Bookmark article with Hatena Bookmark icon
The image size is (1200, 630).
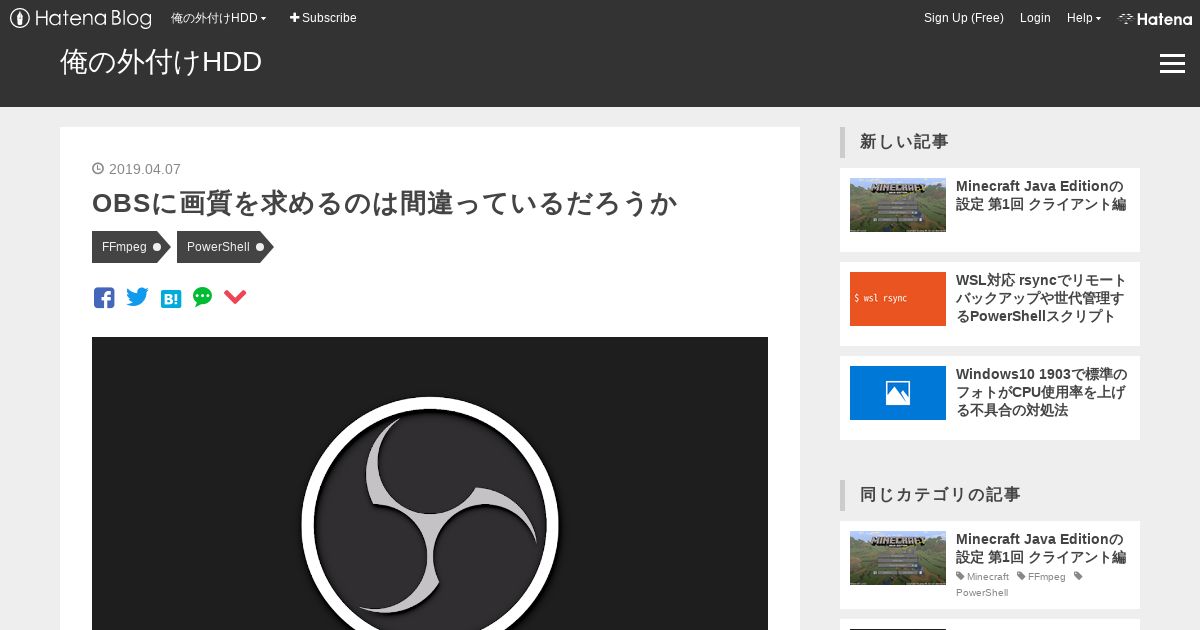[x=171, y=298]
